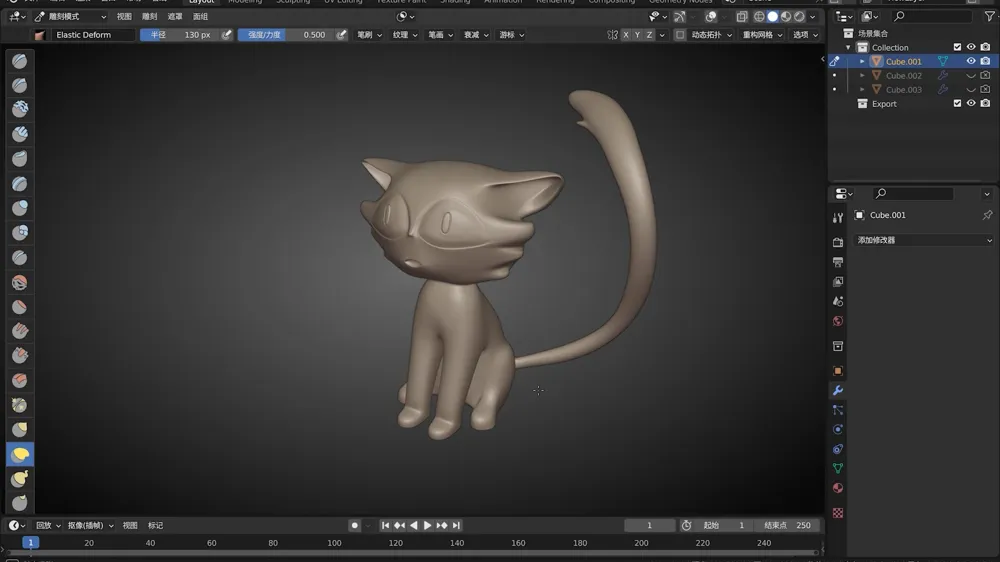Open the 雕刻 header menu
Image resolution: width=1000 pixels, height=562 pixels.
(x=149, y=17)
